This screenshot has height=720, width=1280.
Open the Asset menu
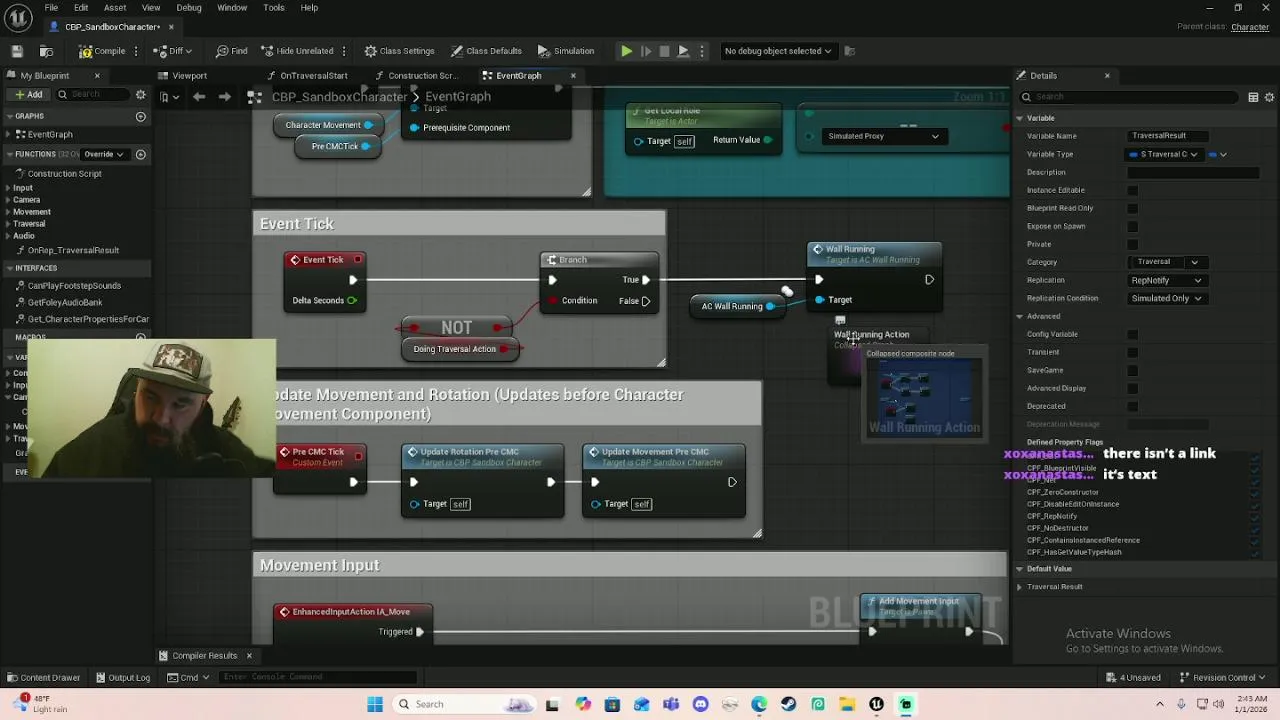click(x=115, y=8)
